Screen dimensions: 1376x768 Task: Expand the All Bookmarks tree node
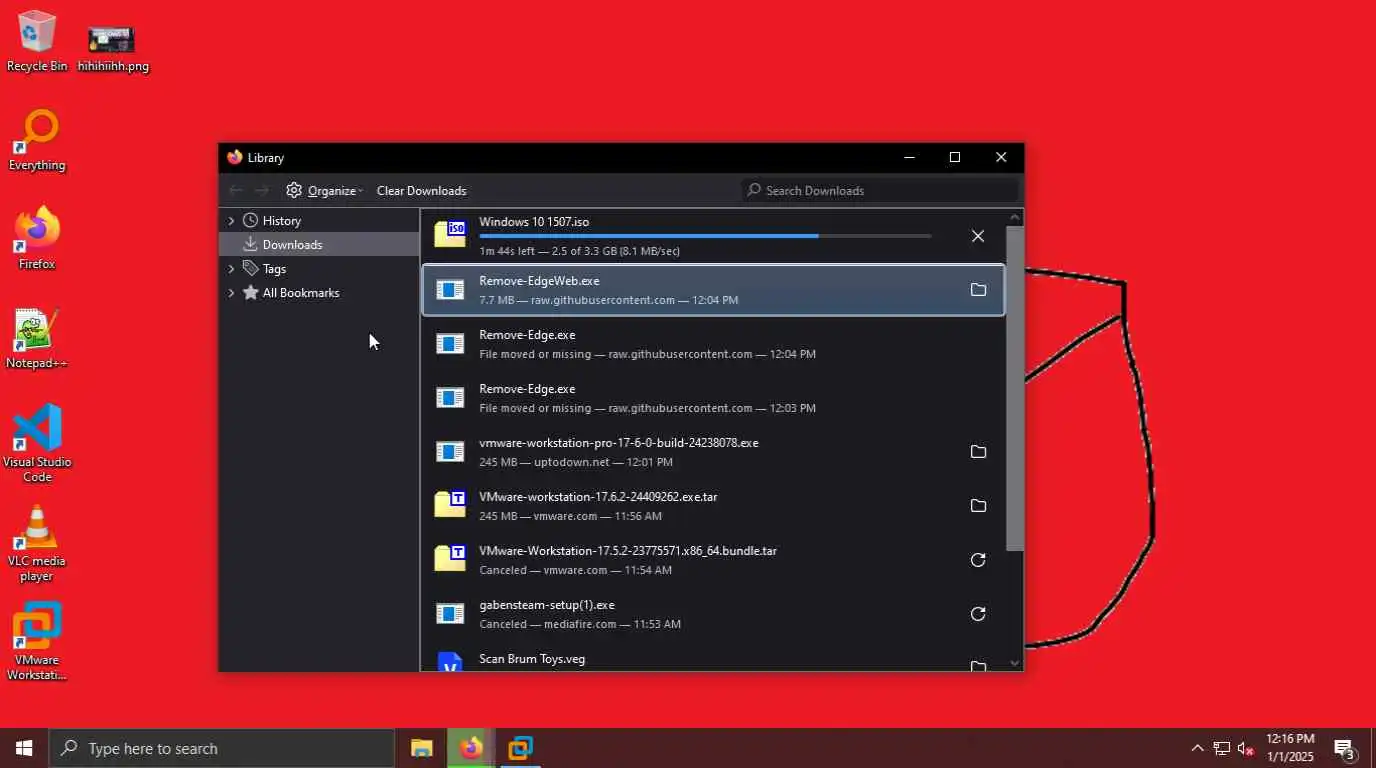[231, 292]
